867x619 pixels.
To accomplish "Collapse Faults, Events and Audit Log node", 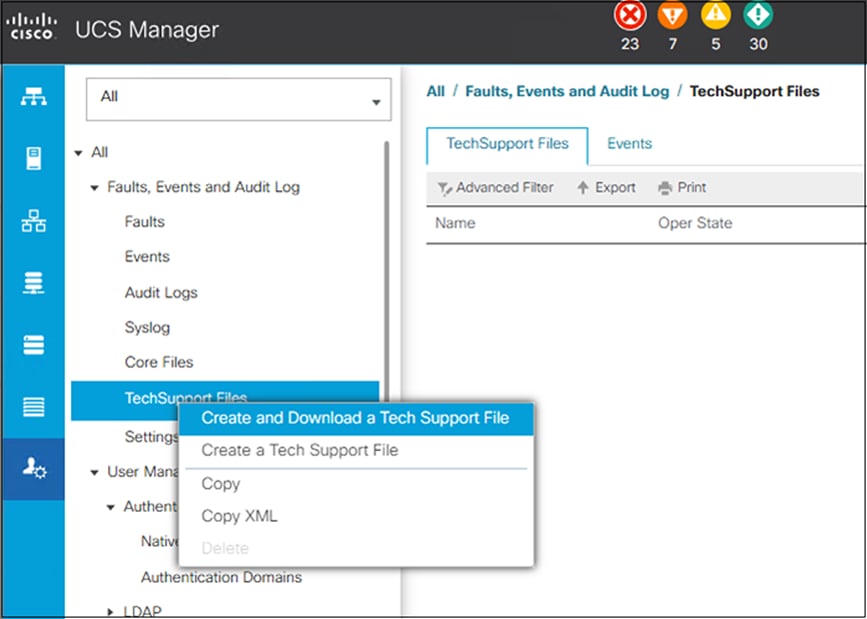I will (95, 188).
